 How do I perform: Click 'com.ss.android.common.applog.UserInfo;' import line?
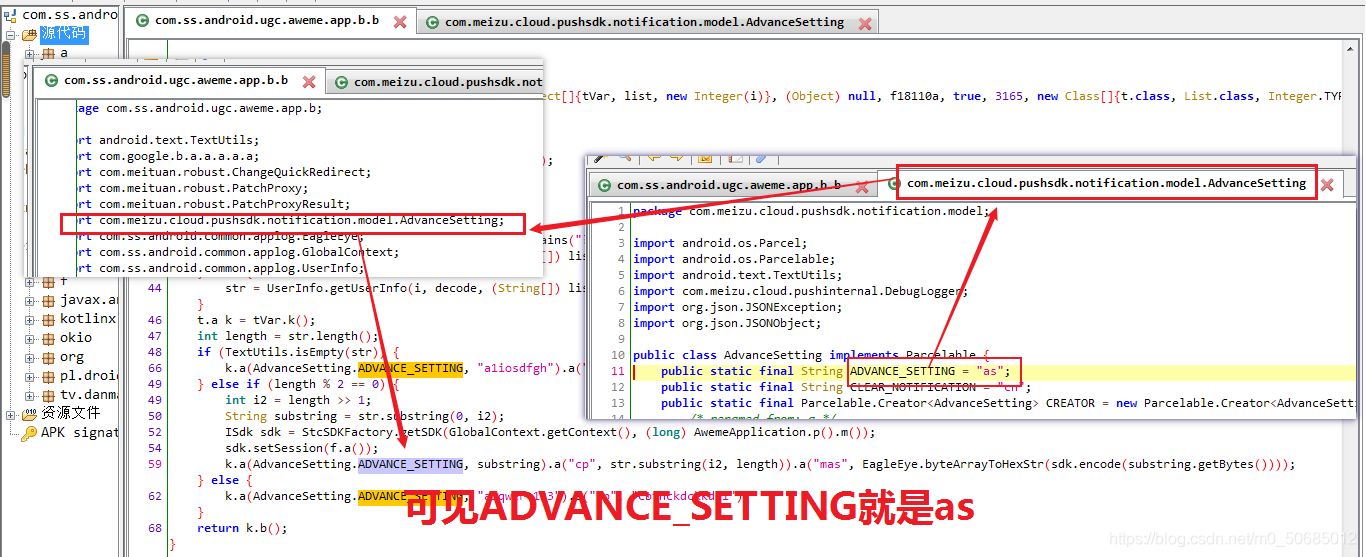(233, 268)
